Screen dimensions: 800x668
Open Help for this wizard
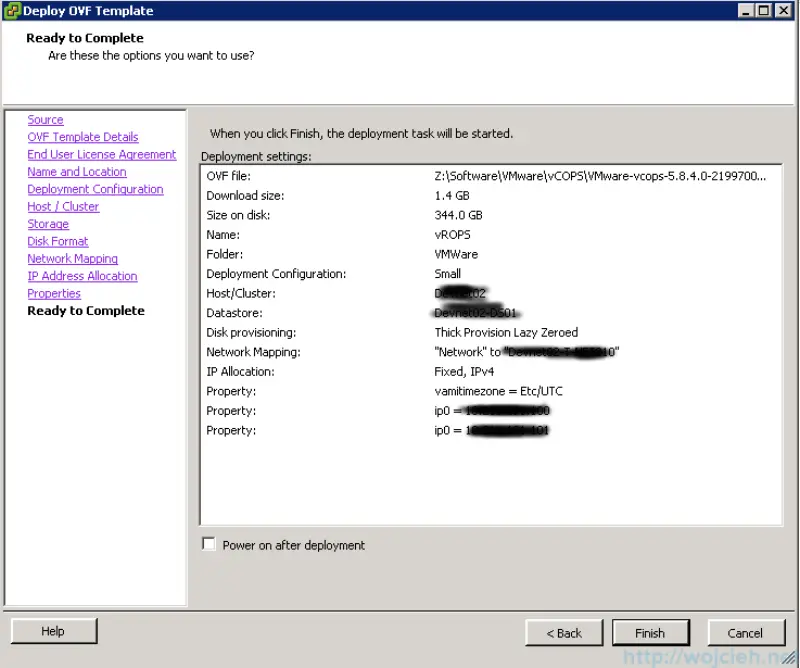(x=53, y=631)
